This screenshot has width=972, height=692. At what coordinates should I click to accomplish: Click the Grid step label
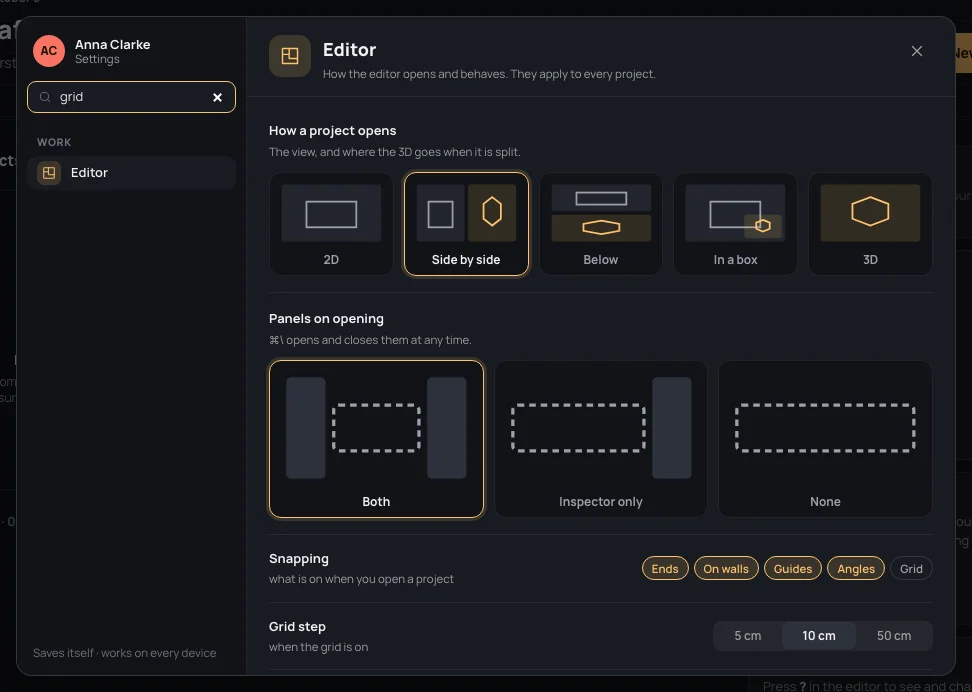point(297,627)
